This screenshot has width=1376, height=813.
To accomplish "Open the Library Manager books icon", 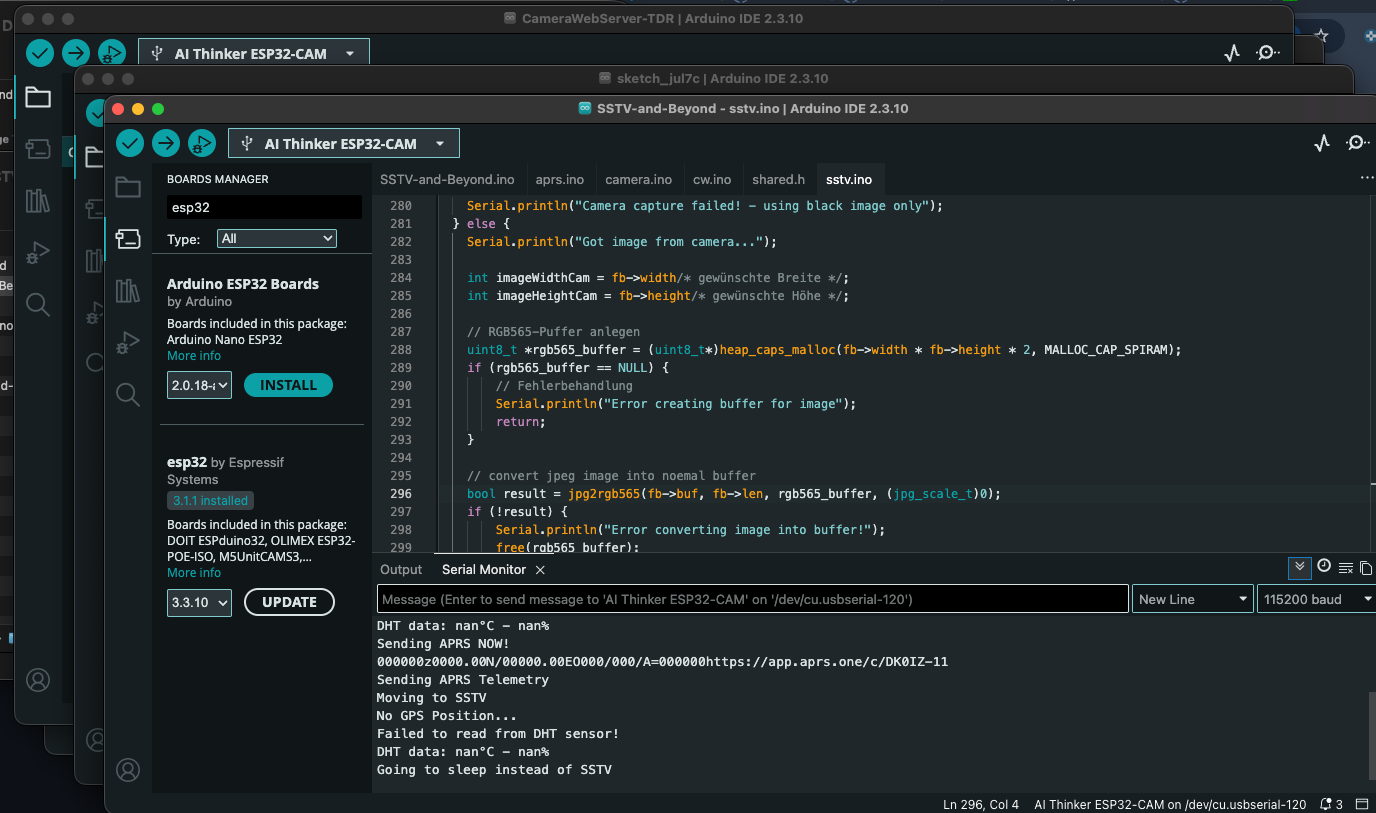I will click(x=128, y=291).
